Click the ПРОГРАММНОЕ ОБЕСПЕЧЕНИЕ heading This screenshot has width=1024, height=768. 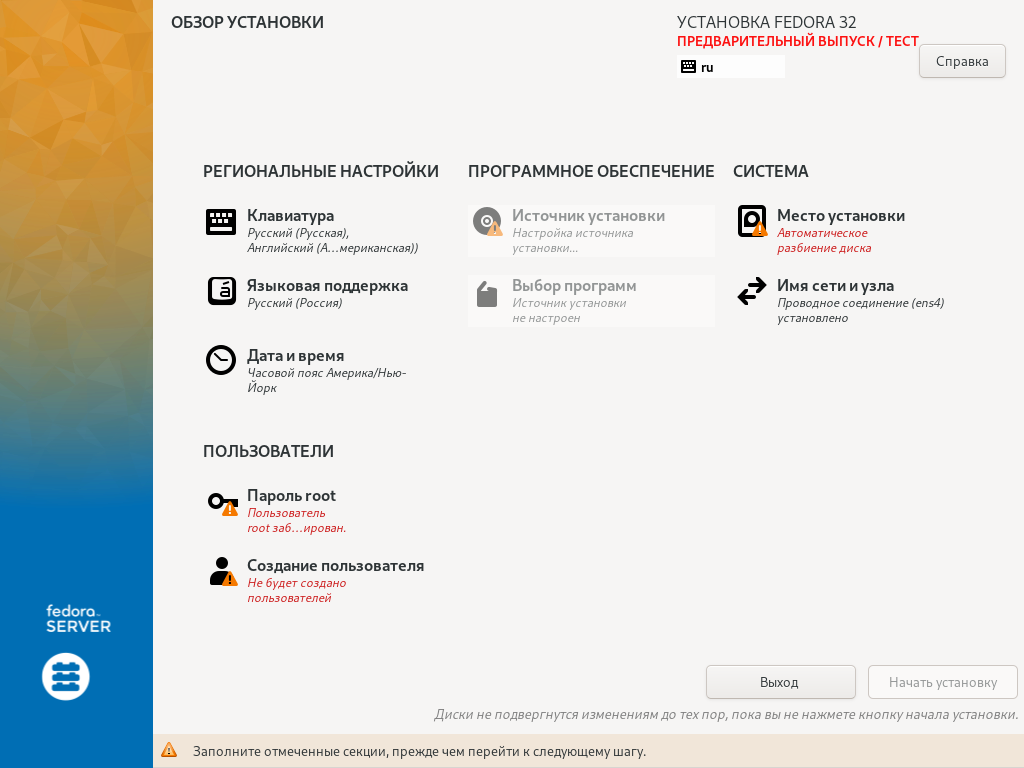point(591,171)
